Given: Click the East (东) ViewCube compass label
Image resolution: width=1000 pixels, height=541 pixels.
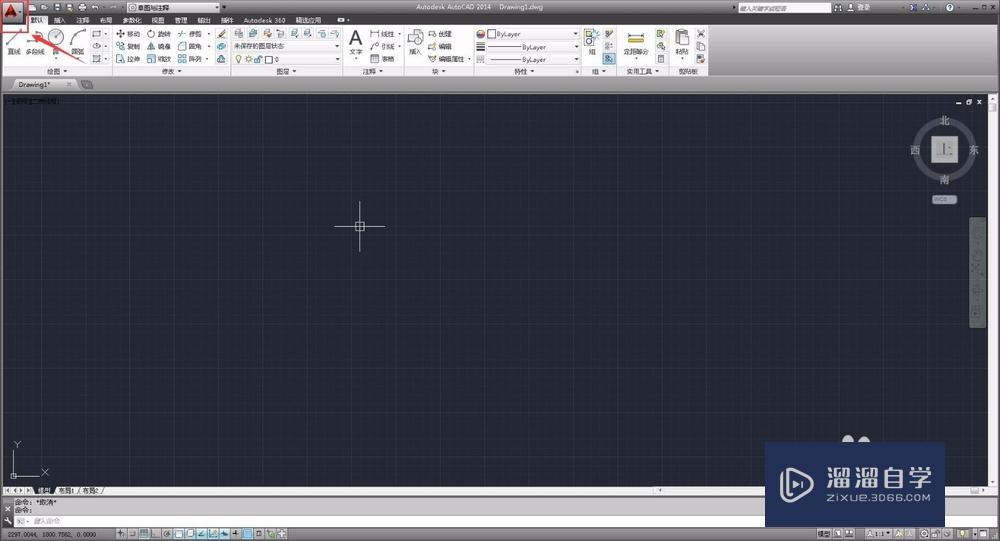Looking at the screenshot, I should (974, 150).
